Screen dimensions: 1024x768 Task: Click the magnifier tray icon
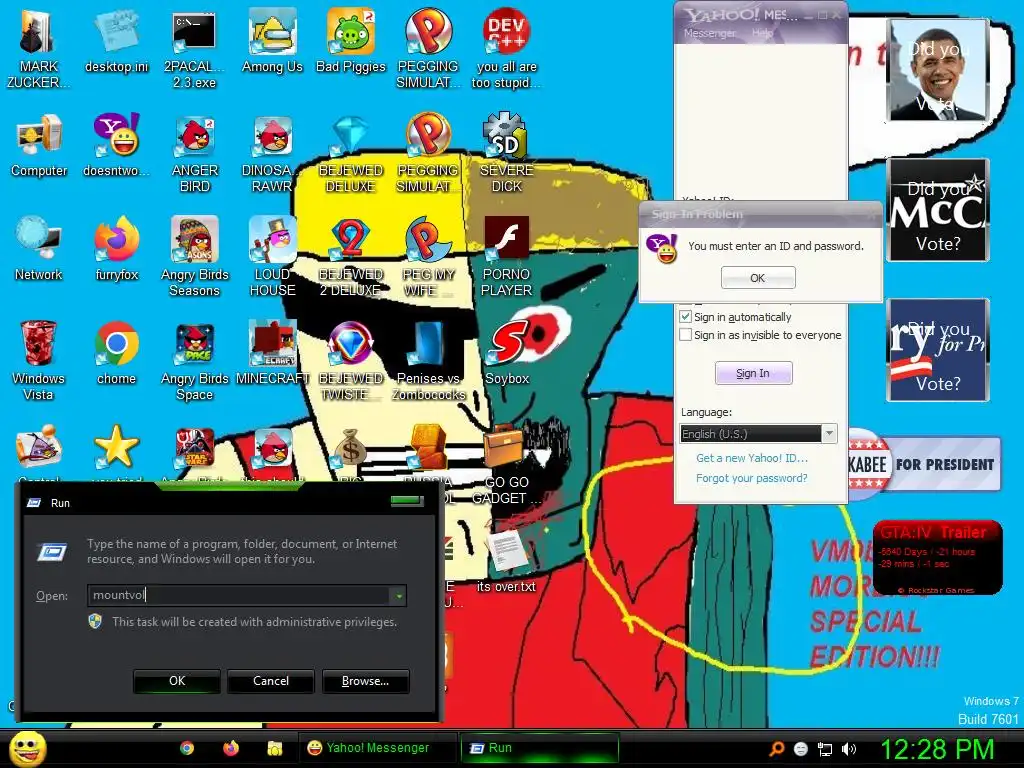tap(776, 749)
